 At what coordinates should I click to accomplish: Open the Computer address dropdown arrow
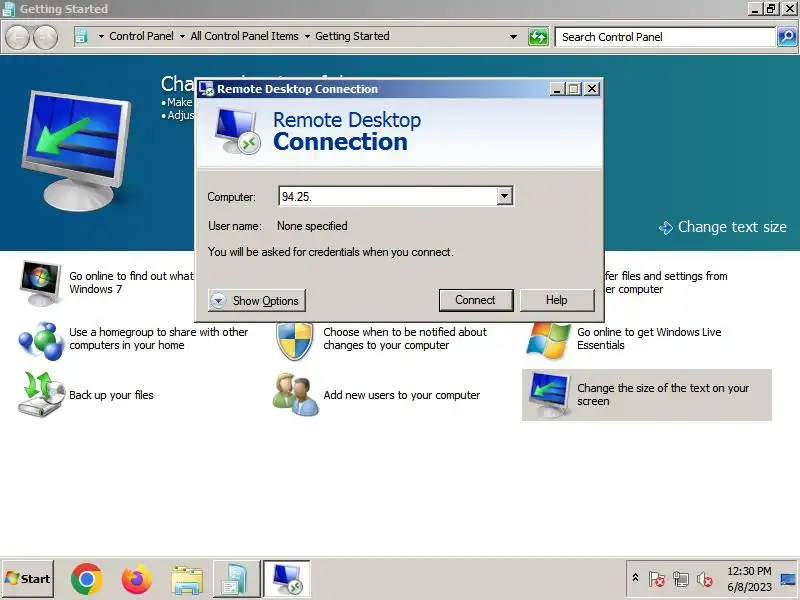click(x=505, y=196)
